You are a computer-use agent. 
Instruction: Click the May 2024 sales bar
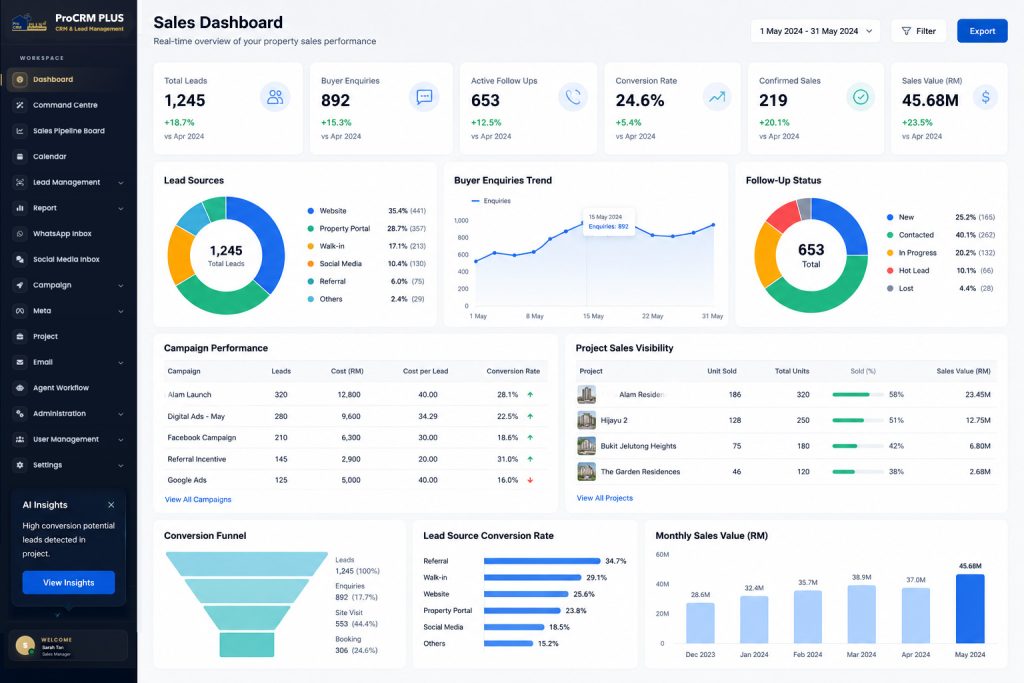[x=970, y=609]
